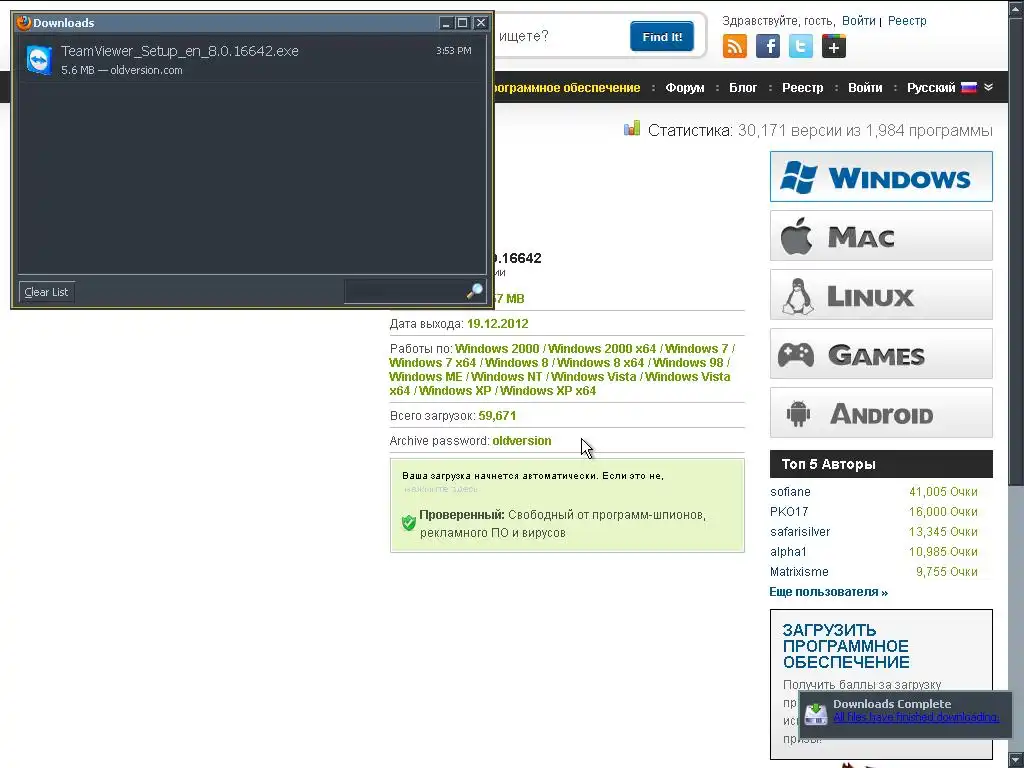Click the Downloads Complete notification icon
This screenshot has width=1024, height=768.
tap(816, 712)
